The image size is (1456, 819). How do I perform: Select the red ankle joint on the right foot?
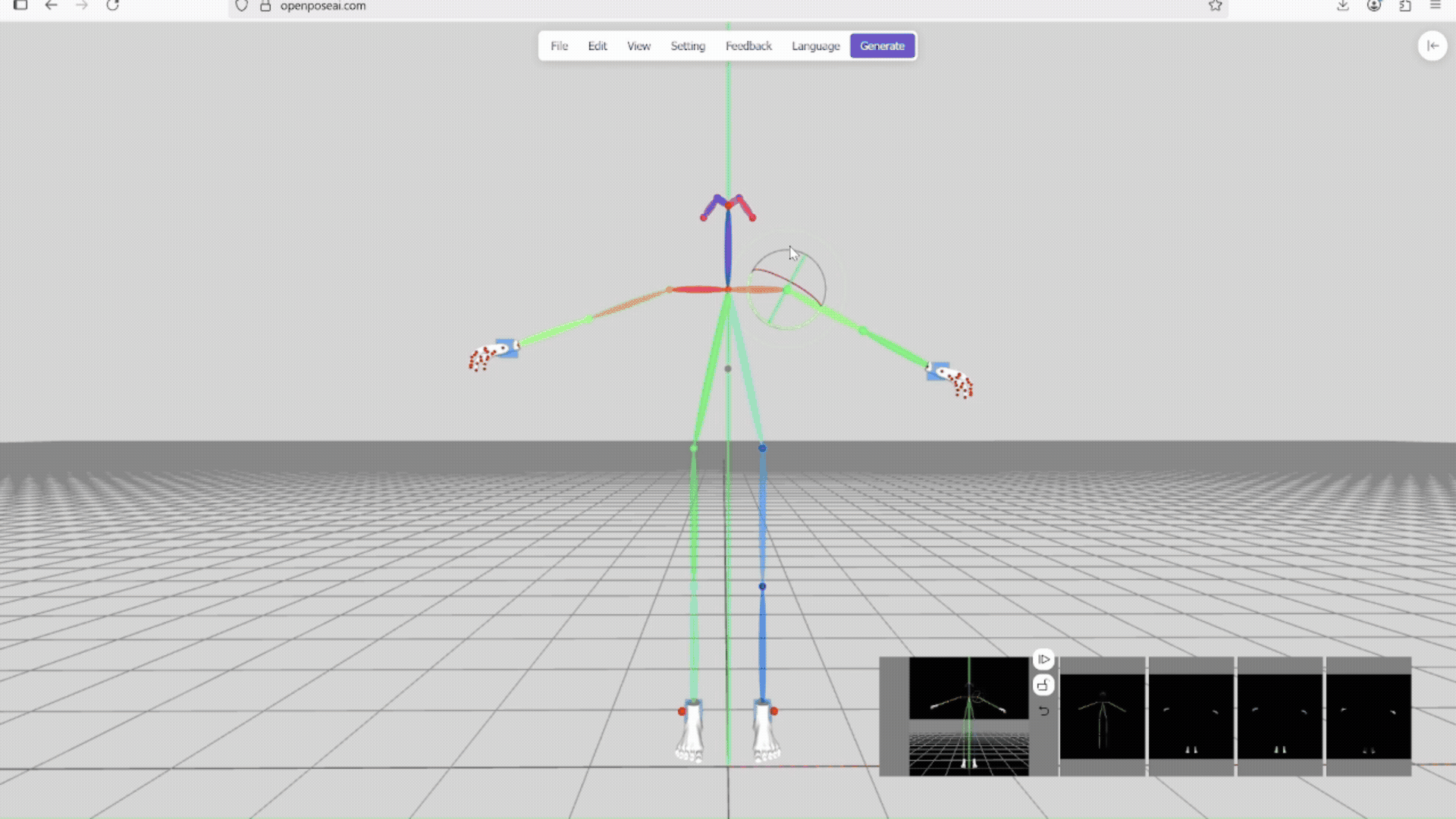tap(774, 711)
